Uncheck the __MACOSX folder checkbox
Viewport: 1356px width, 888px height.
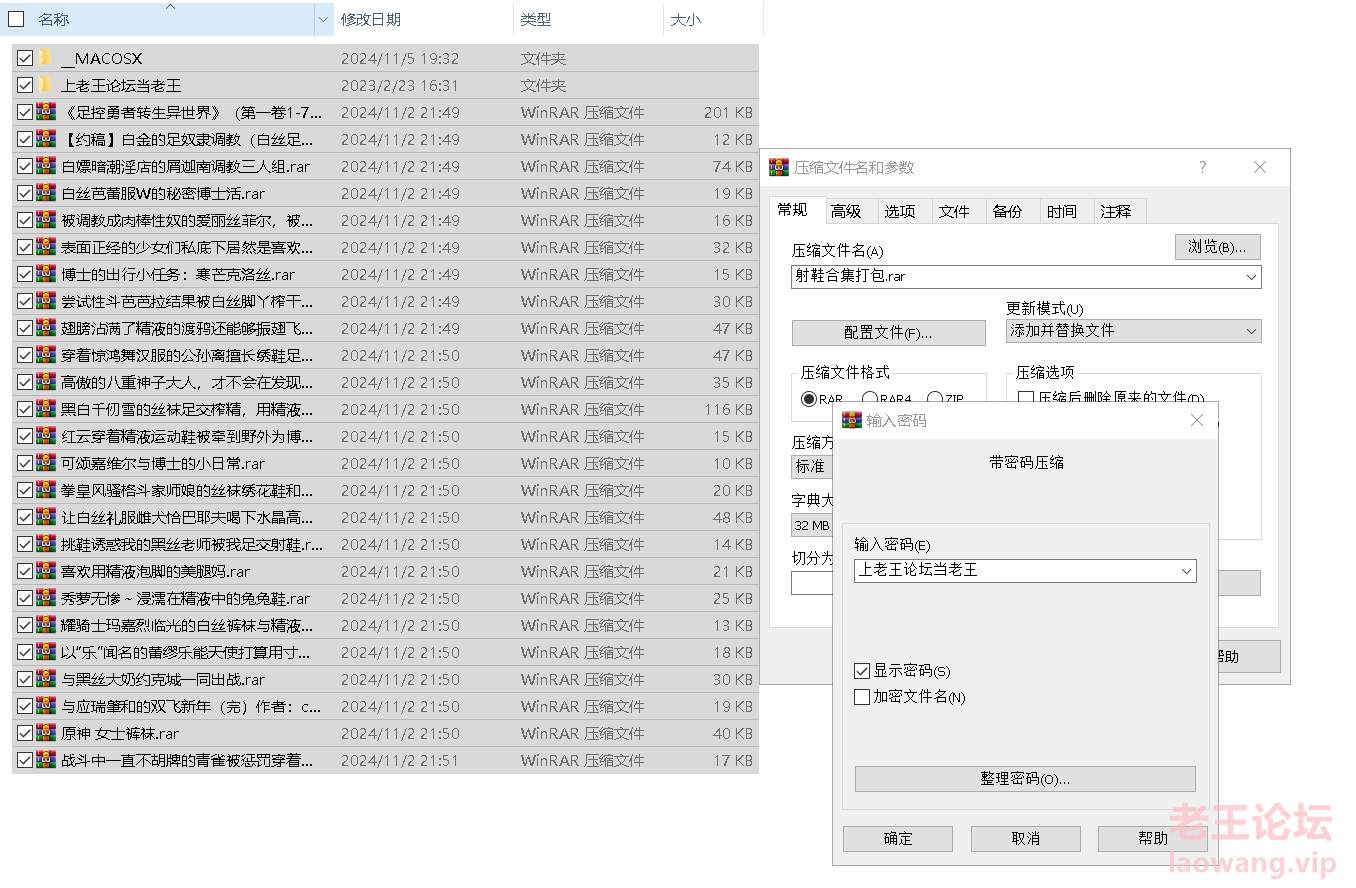(x=25, y=58)
